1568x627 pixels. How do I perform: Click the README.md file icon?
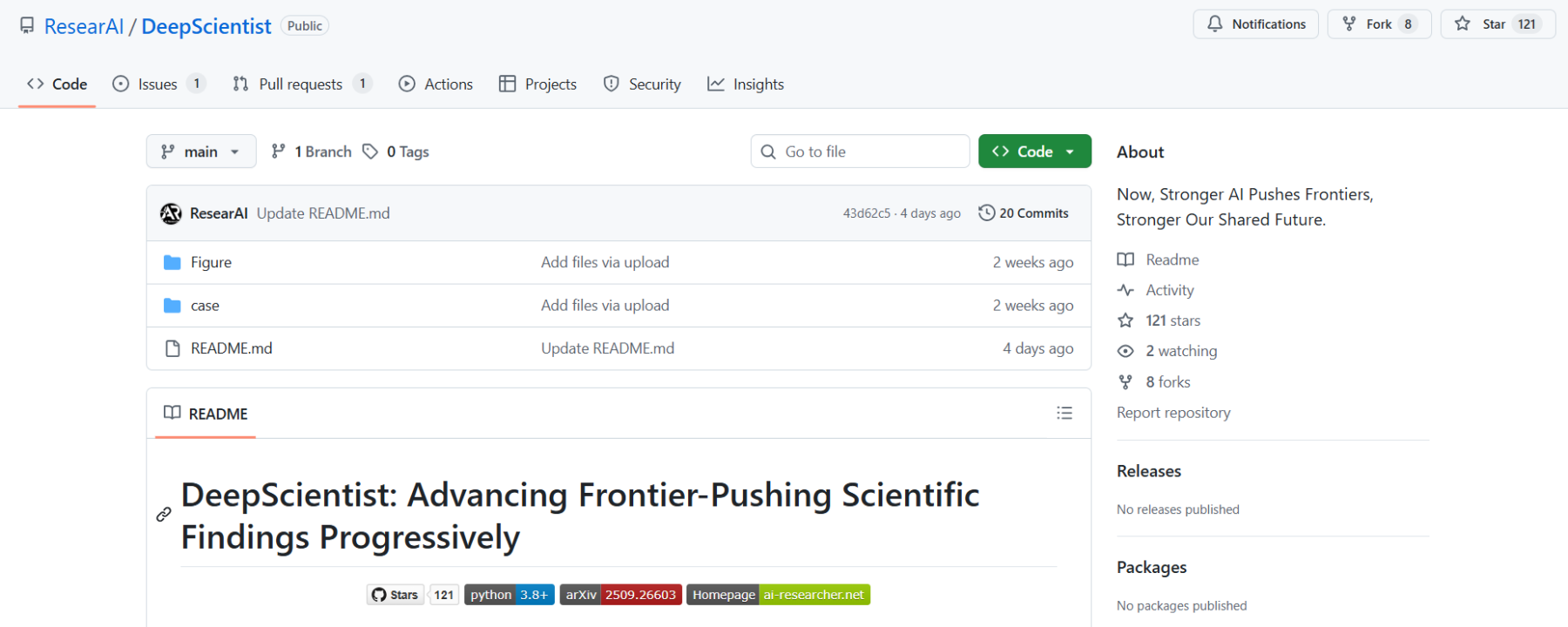click(x=172, y=348)
